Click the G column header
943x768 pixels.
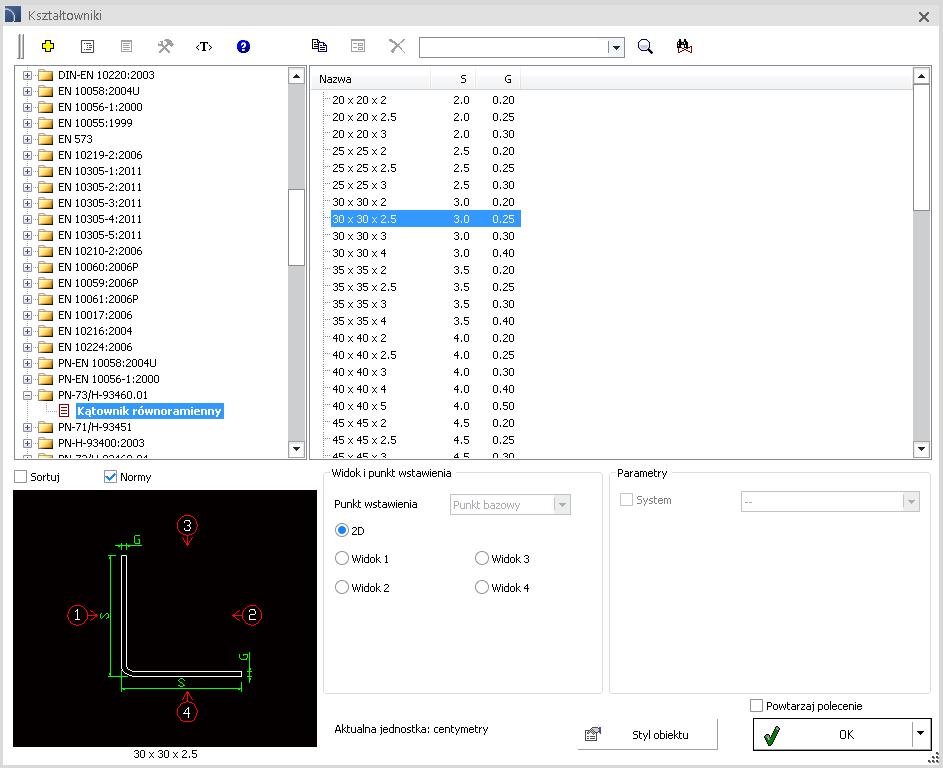(498, 79)
